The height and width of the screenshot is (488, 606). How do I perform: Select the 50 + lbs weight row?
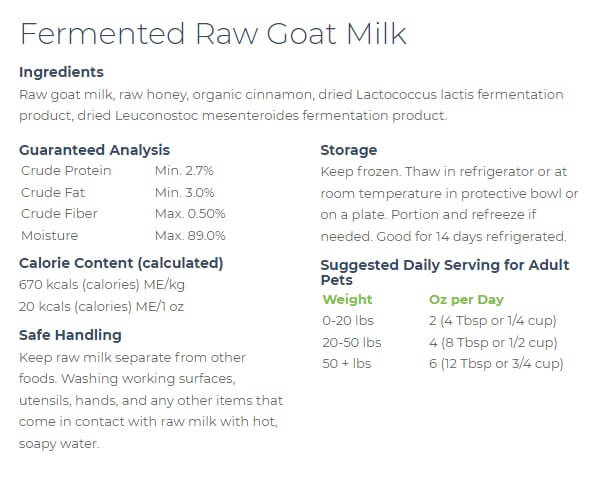coord(347,364)
